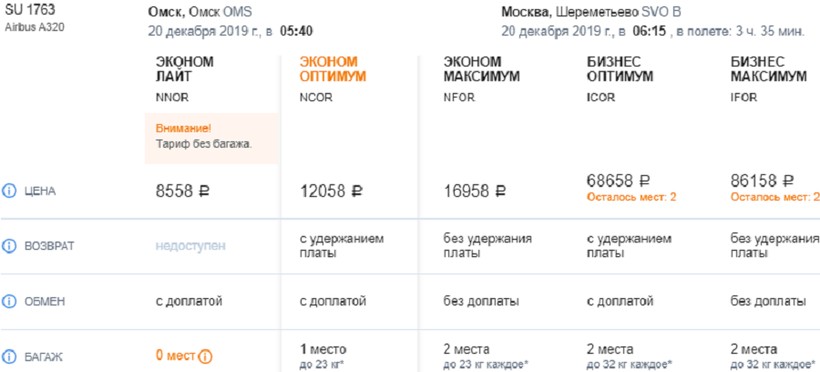Select the ЭКОНОМ ЛАЙТ fare column header

click(x=185, y=69)
